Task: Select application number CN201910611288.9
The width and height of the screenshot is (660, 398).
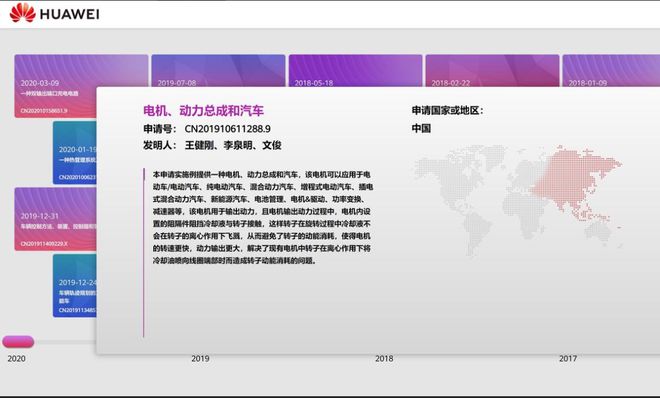Action: [x=227, y=129]
